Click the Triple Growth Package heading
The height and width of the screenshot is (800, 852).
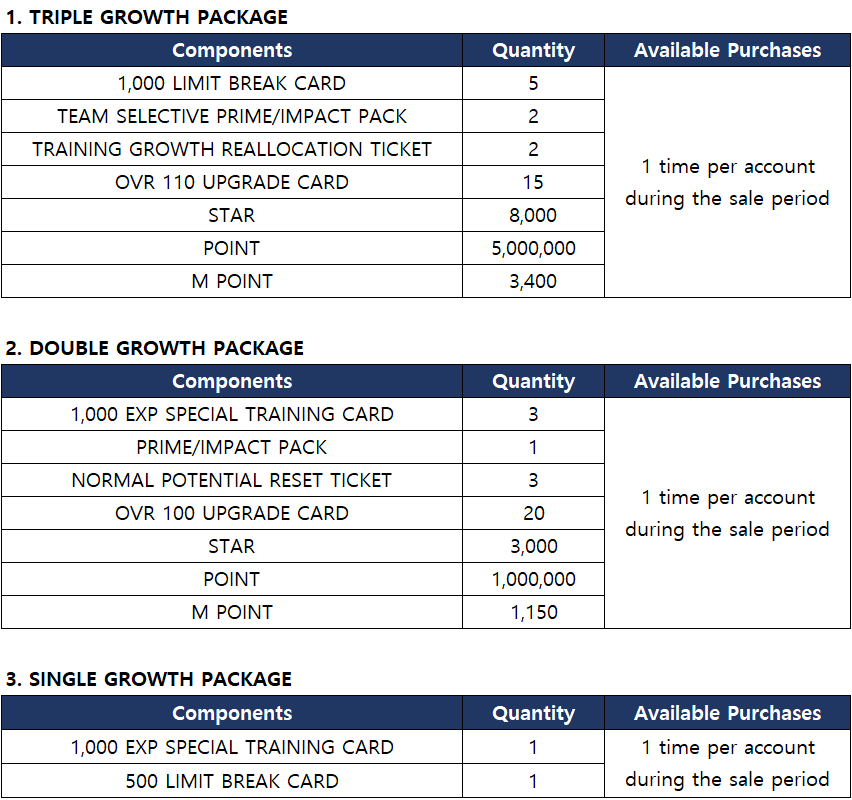pos(147,17)
